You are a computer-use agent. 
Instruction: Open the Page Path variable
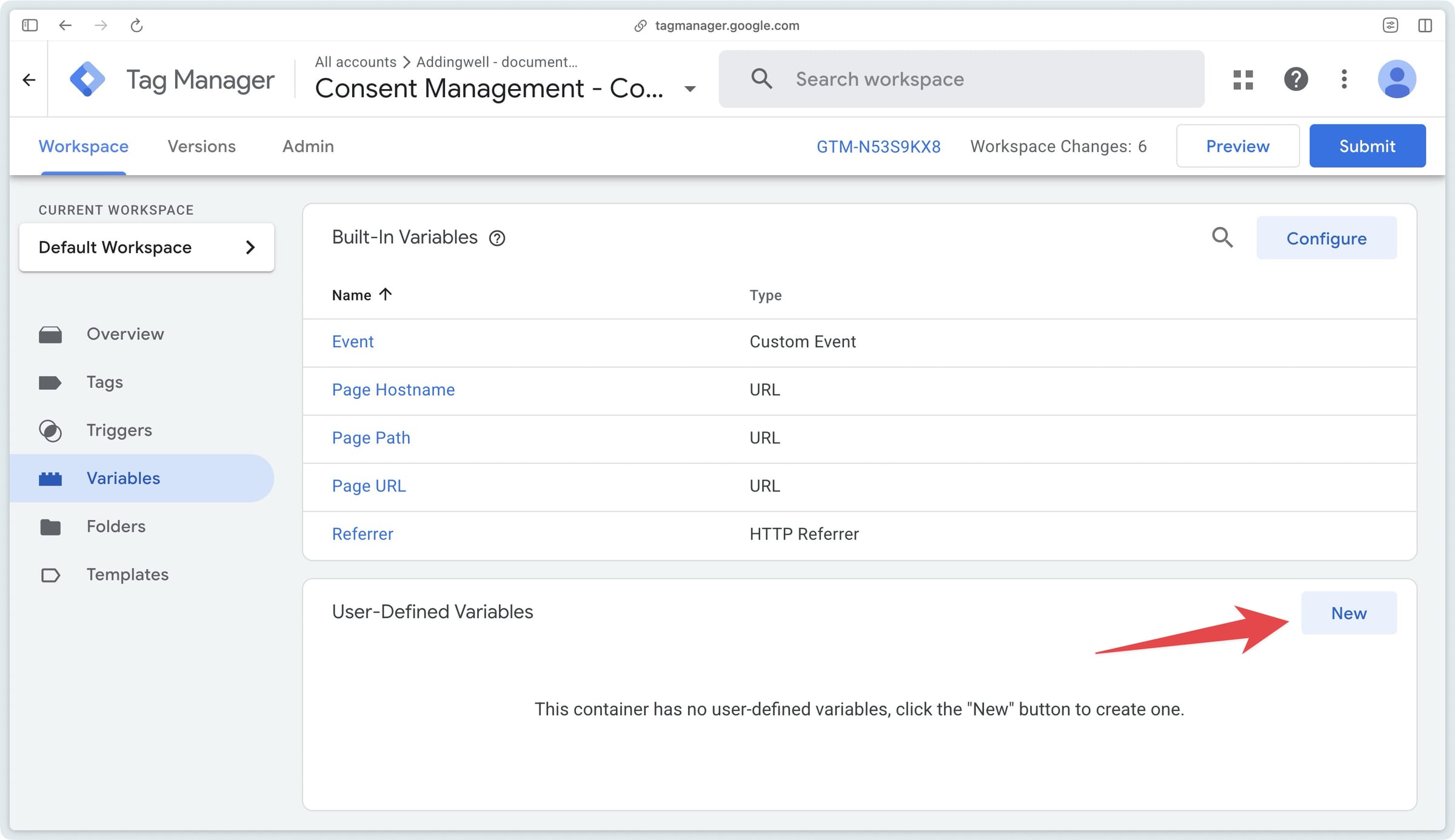[371, 438]
